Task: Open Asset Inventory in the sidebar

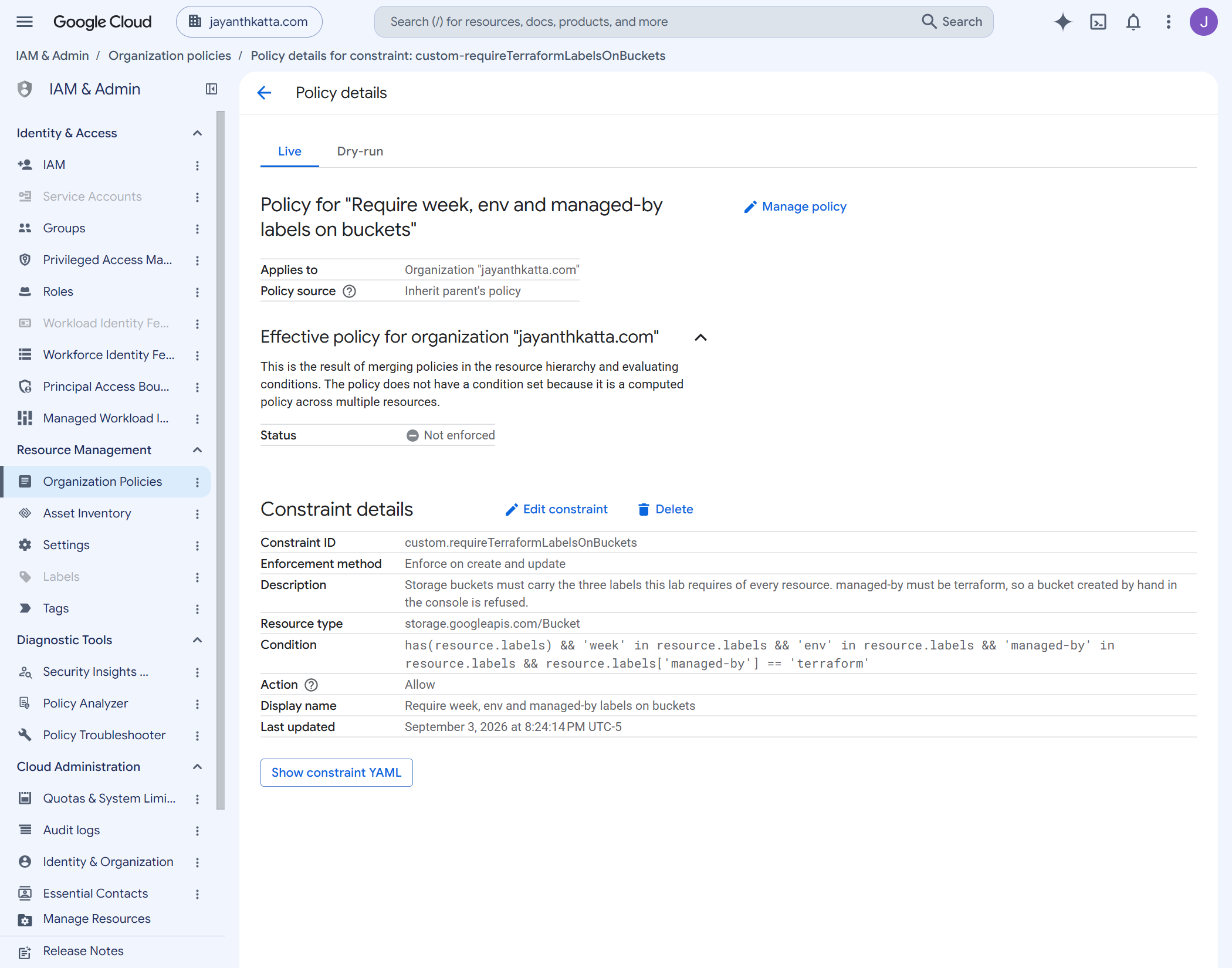Action: [x=87, y=513]
